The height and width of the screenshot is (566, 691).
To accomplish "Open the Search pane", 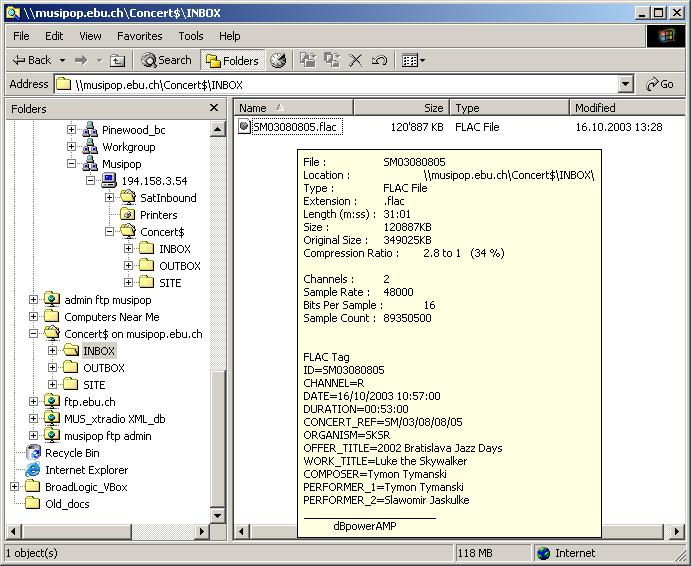I will pyautogui.click(x=166, y=60).
